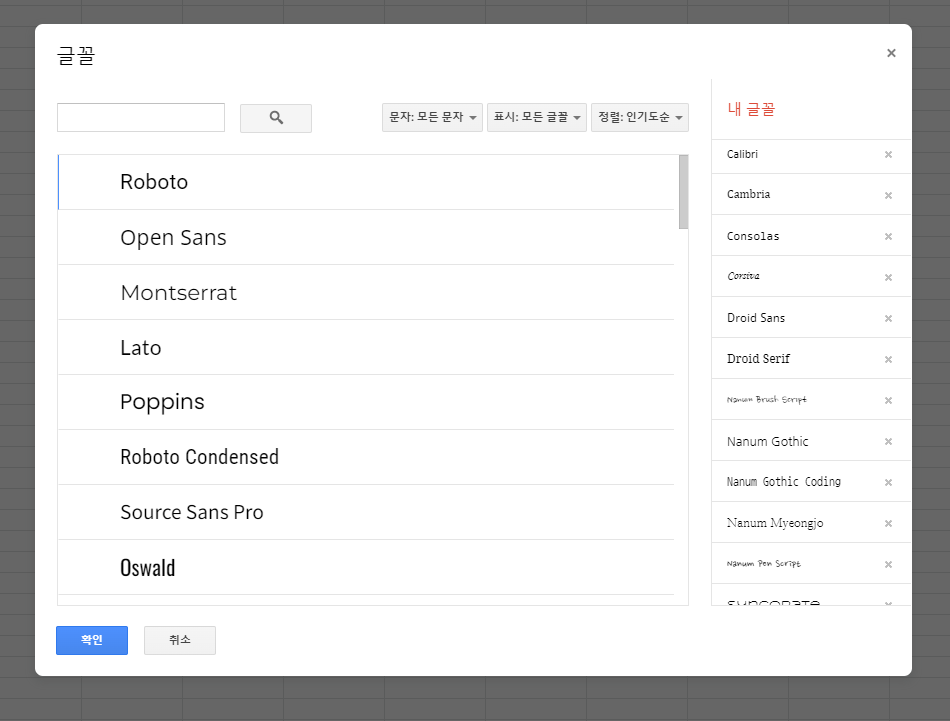Remove Consolas from my fonts
The width and height of the screenshot is (950, 721).
(888, 236)
